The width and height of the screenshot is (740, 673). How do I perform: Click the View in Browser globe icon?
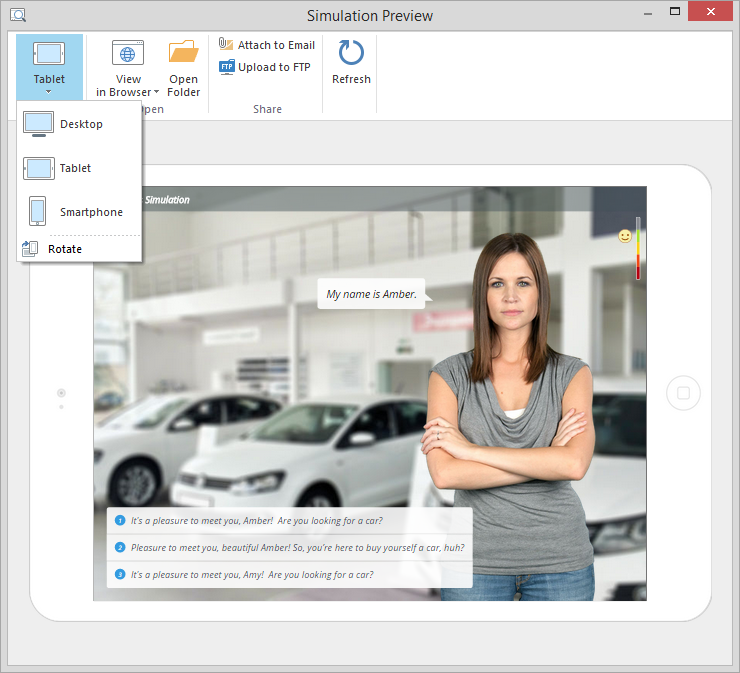pos(128,53)
